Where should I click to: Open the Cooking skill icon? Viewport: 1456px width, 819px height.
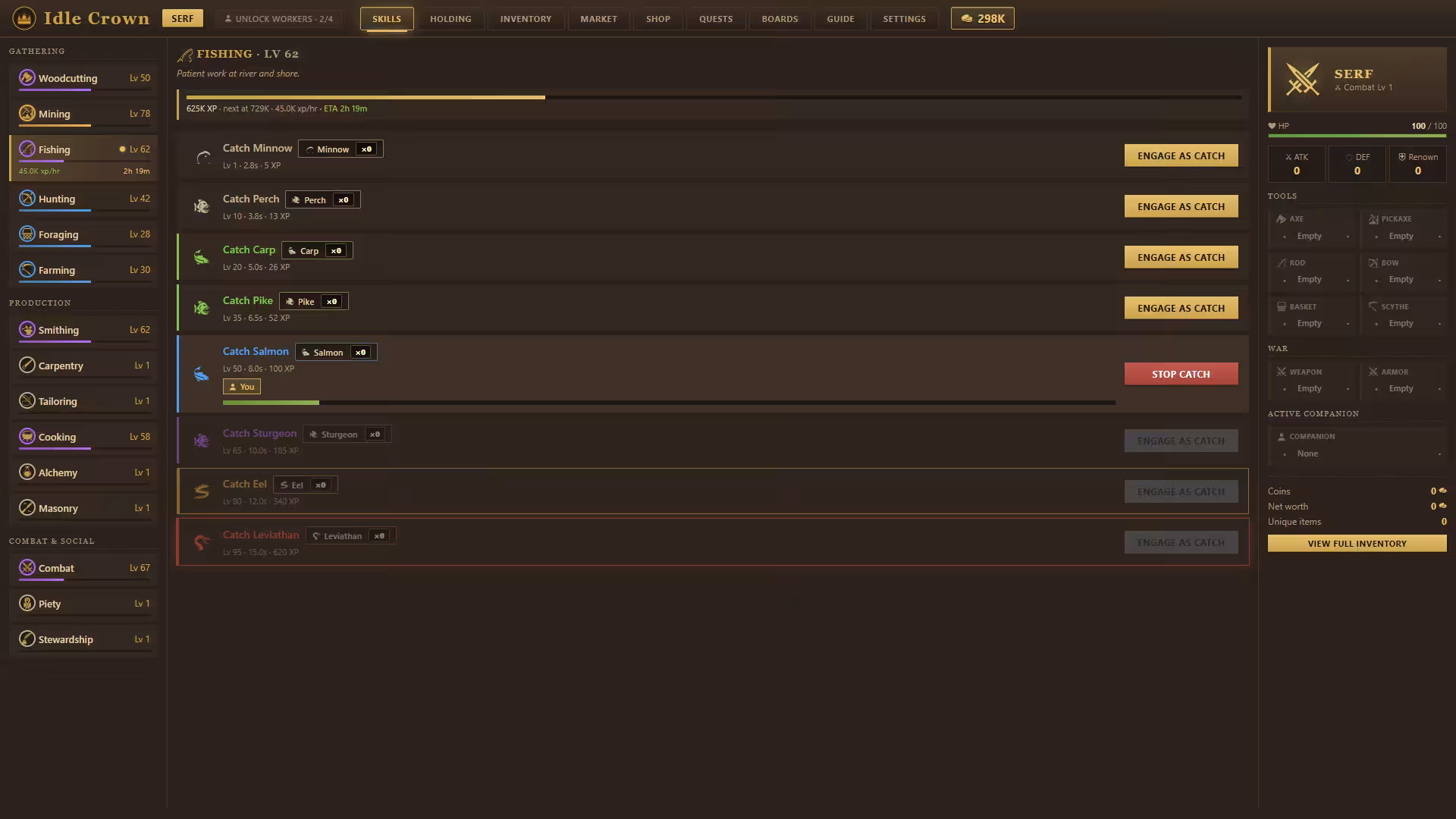(27, 436)
